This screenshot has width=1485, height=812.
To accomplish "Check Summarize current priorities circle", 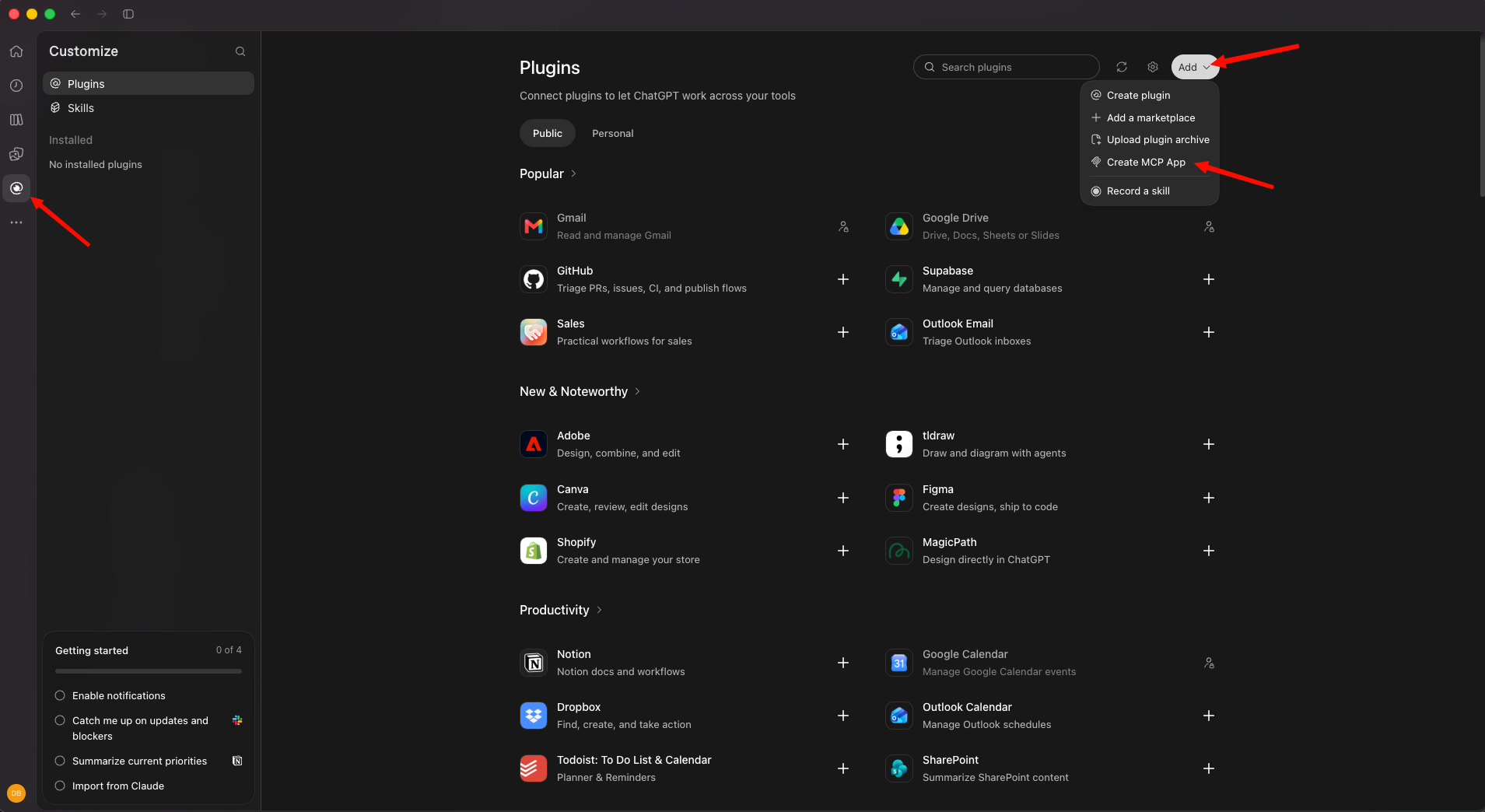I will click(60, 761).
